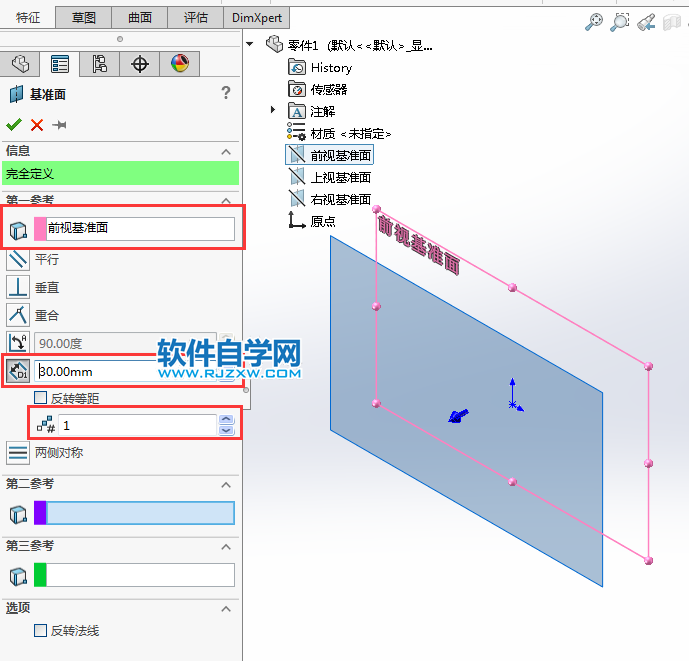
Task: Click the Previous View icon
Action: coord(646,22)
